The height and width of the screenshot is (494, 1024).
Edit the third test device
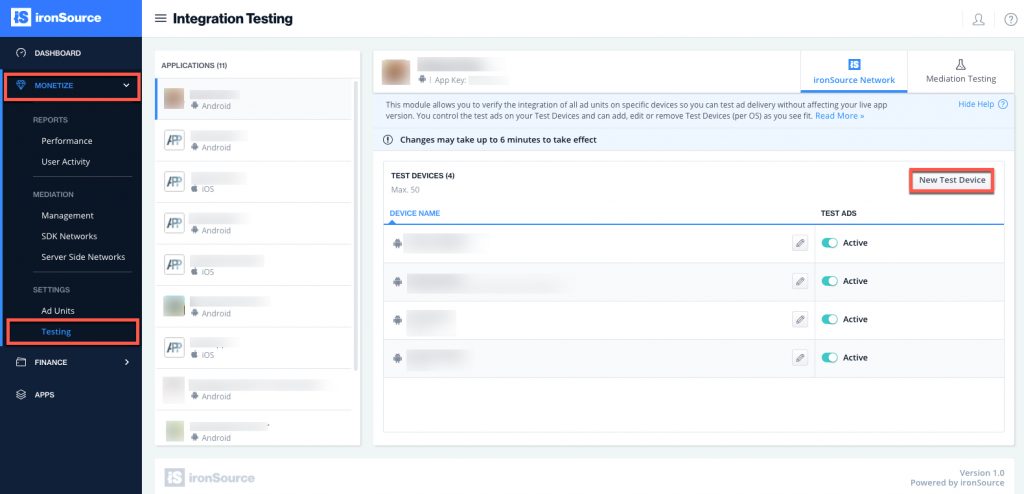tap(799, 320)
